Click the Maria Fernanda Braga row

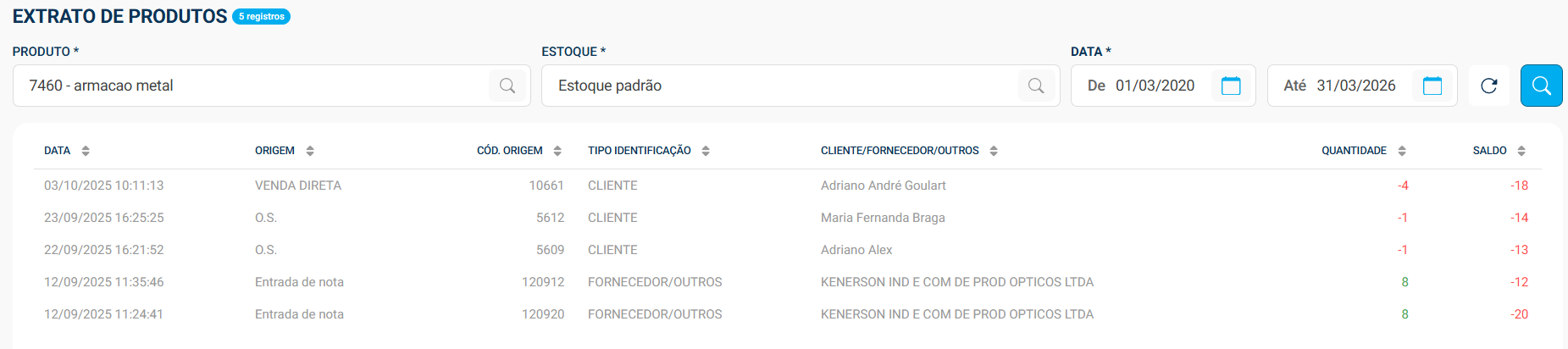(883, 218)
